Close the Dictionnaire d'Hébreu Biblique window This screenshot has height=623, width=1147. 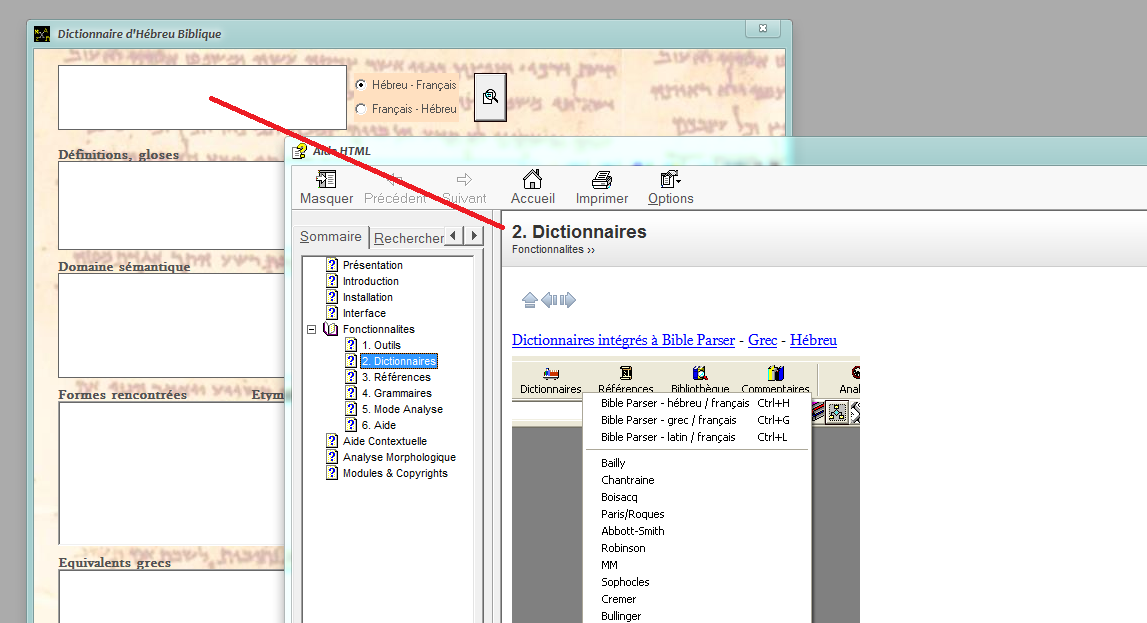(763, 29)
